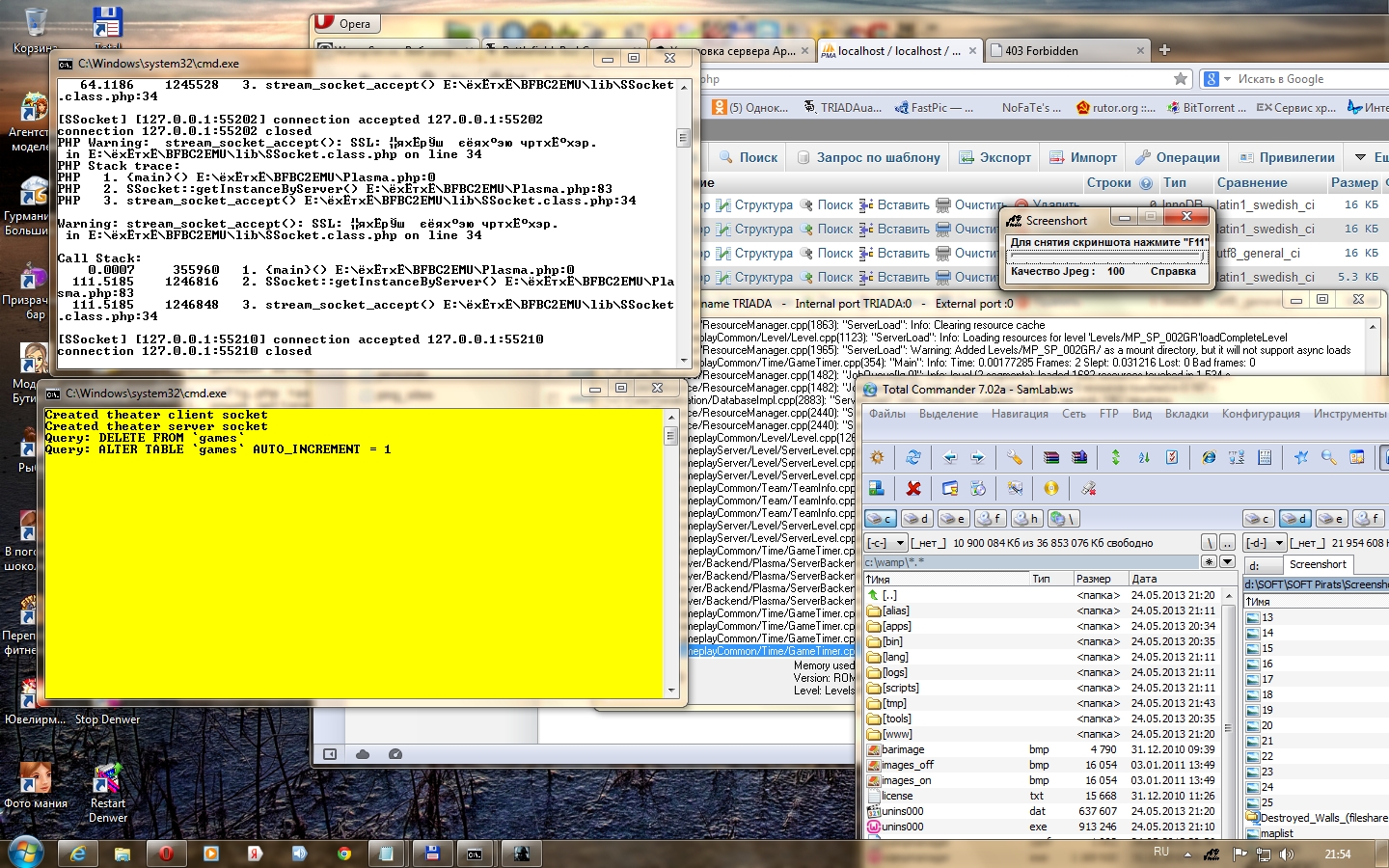Click the root directory backslash button in left panel

pos(1210,543)
